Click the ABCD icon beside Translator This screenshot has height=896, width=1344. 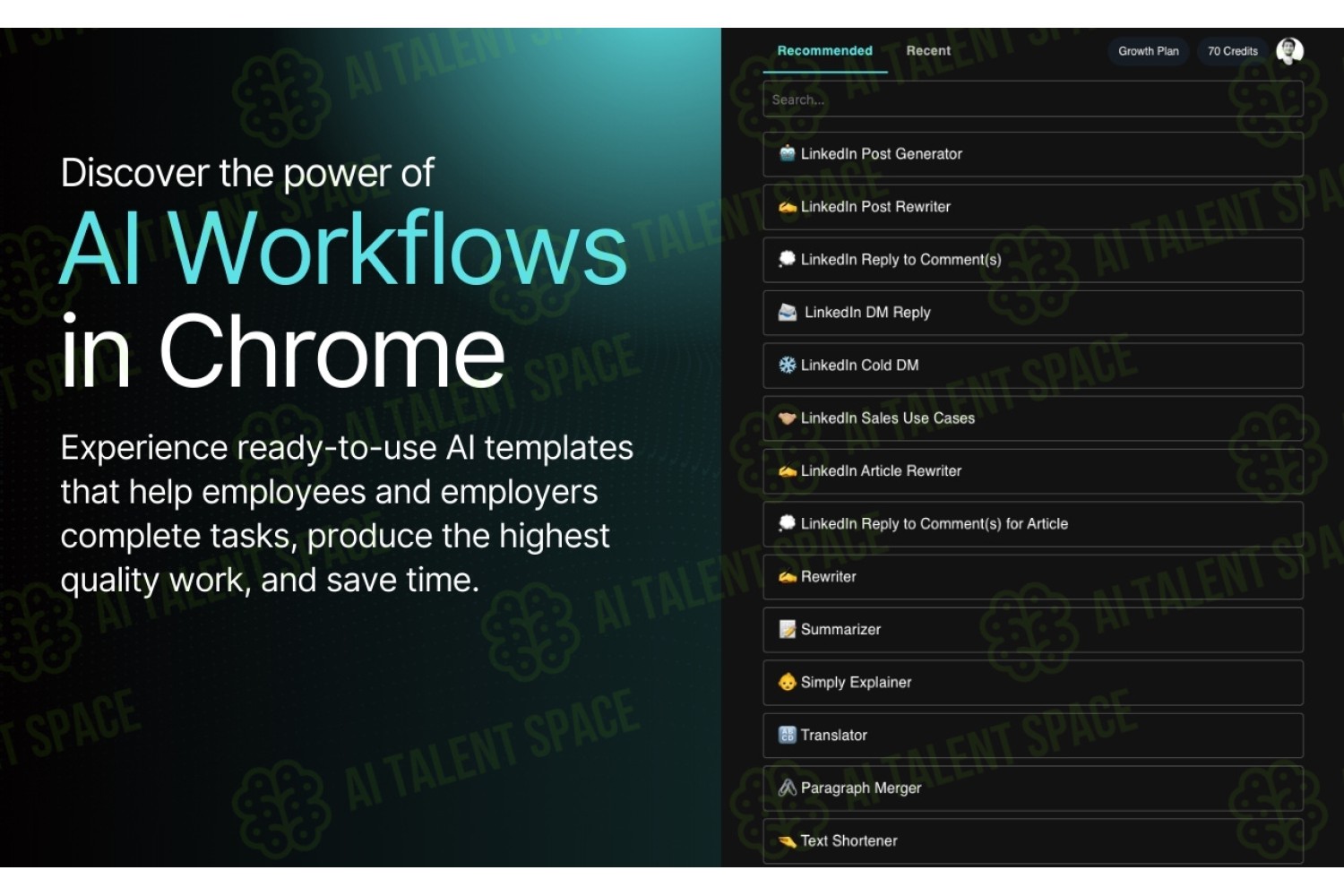pyautogui.click(x=787, y=735)
